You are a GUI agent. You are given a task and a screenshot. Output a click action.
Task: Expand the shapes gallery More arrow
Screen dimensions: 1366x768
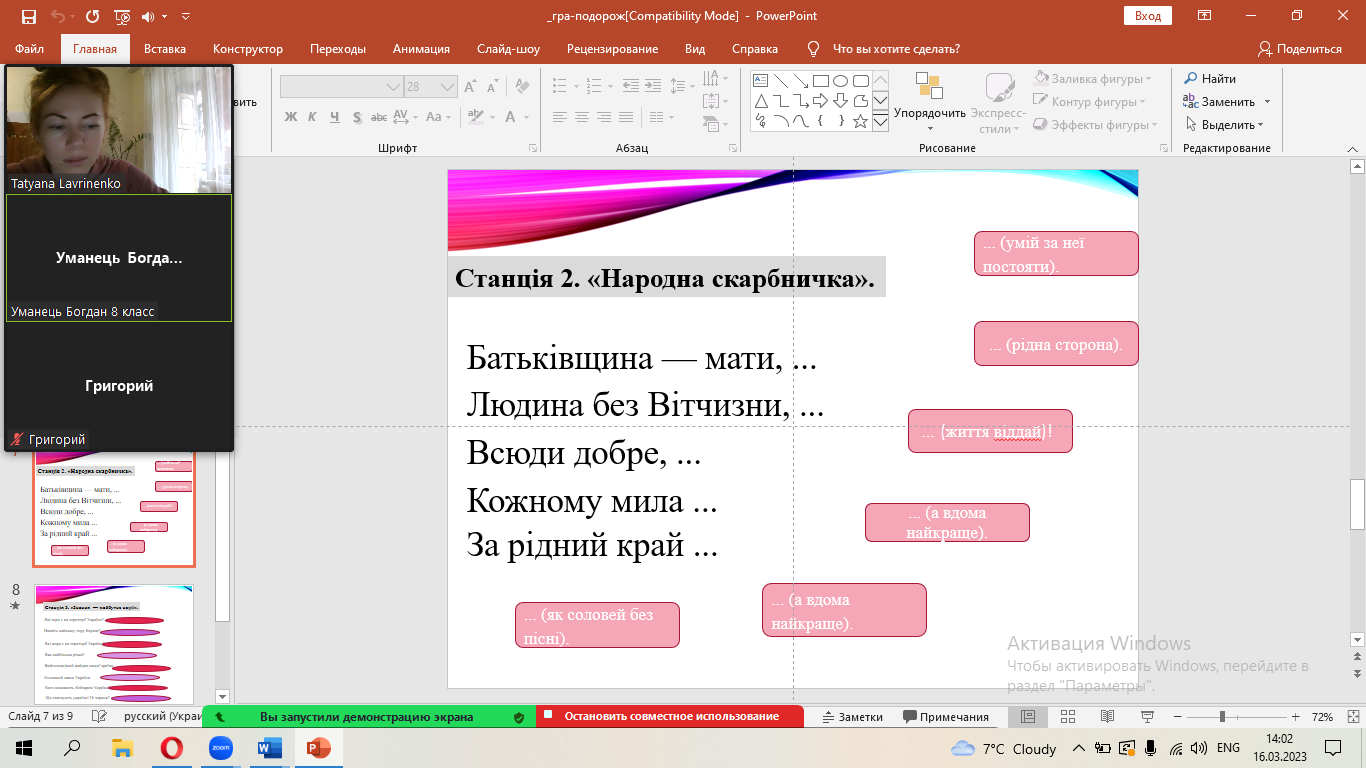tap(880, 121)
